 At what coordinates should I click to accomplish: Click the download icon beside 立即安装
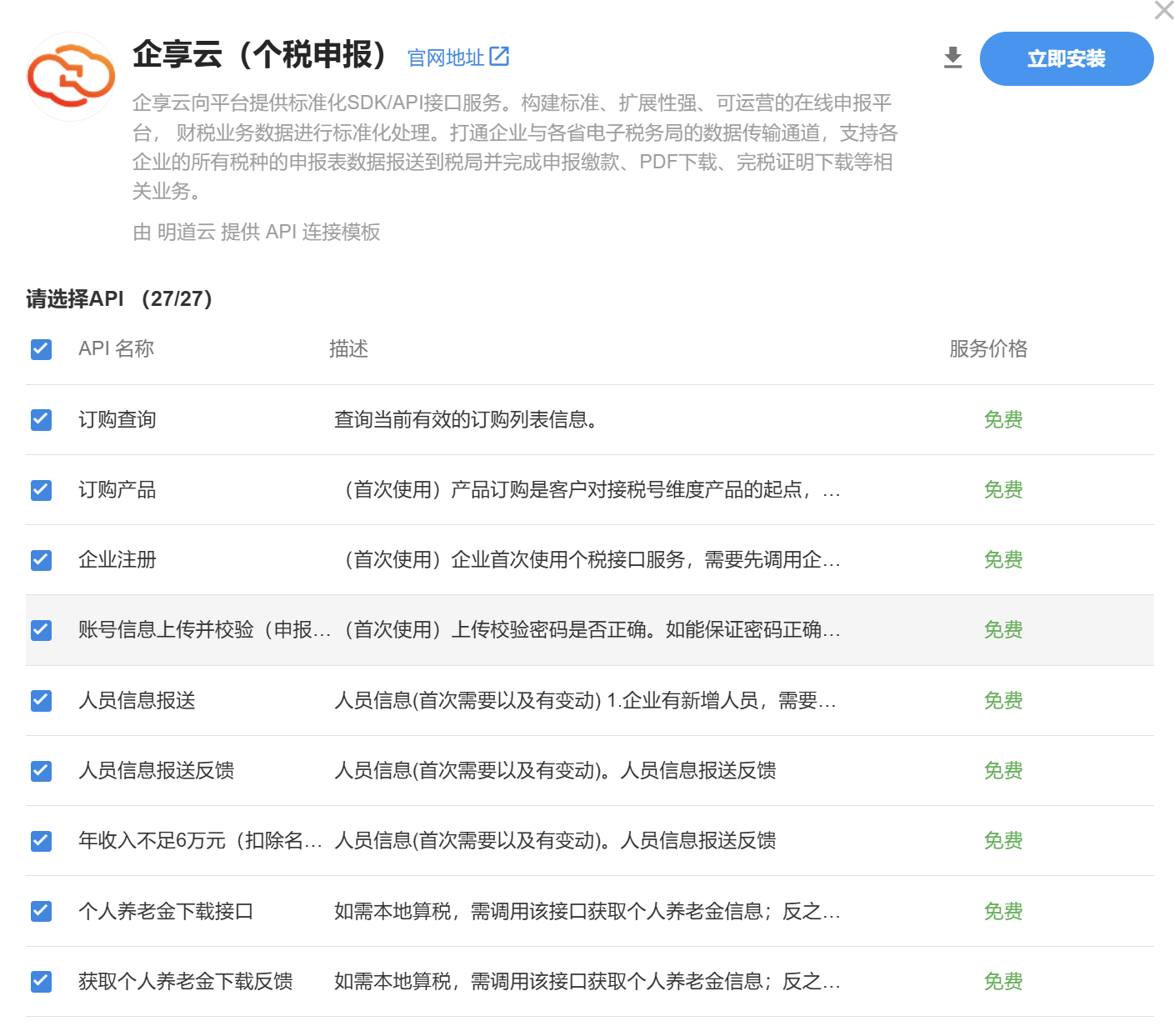952,58
